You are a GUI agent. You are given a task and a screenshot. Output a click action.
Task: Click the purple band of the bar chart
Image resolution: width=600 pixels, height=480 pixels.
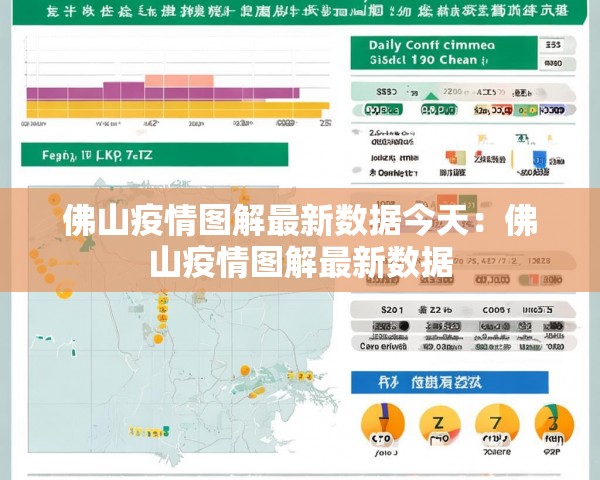click(163, 94)
